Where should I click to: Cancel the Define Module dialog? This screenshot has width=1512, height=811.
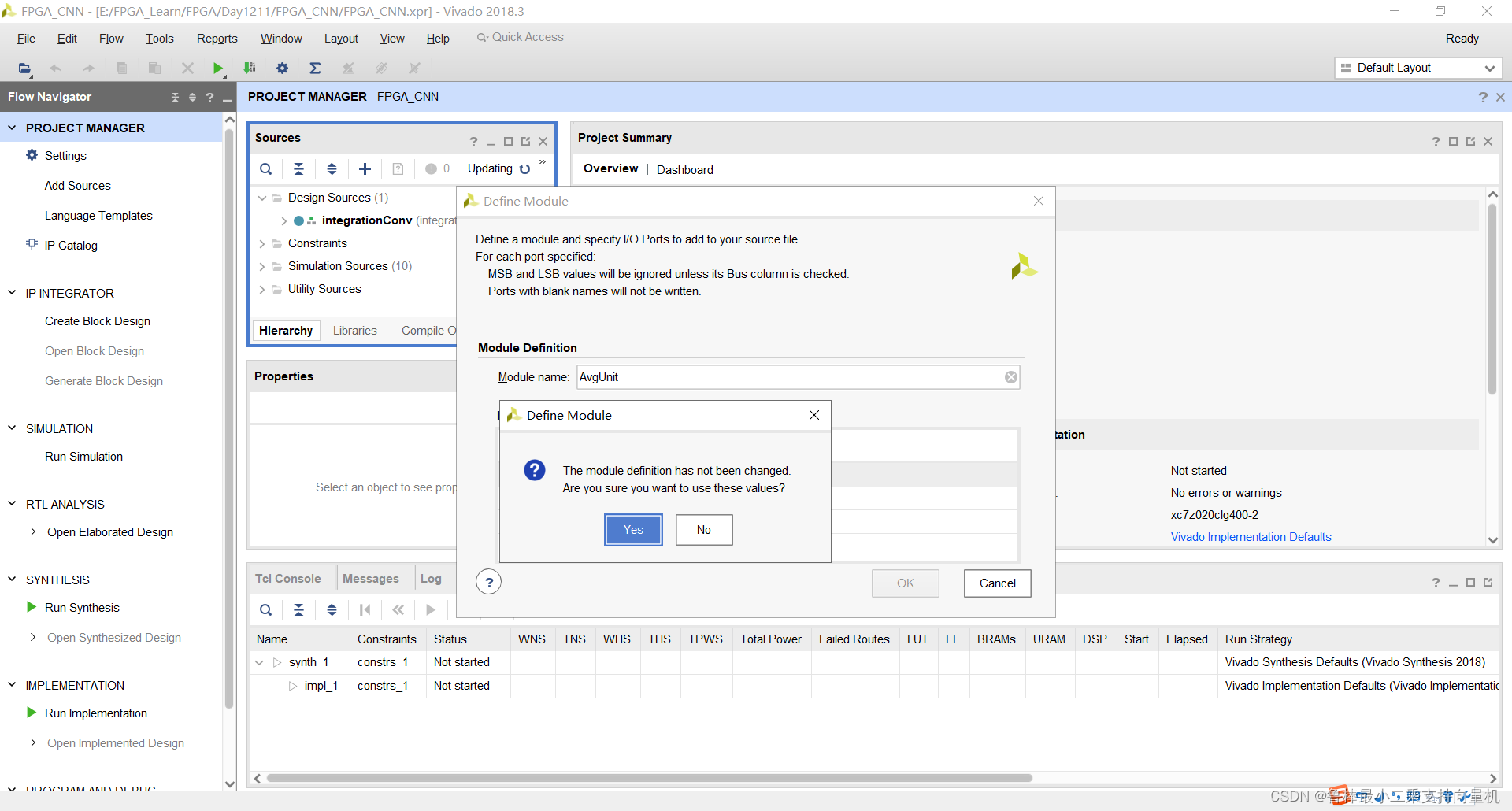[997, 583]
